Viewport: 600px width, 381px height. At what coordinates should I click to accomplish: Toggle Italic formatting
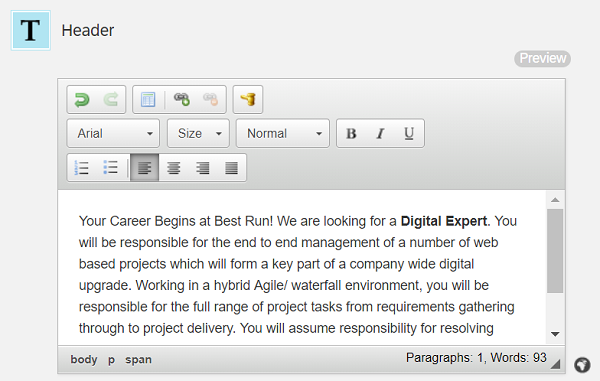(x=380, y=133)
